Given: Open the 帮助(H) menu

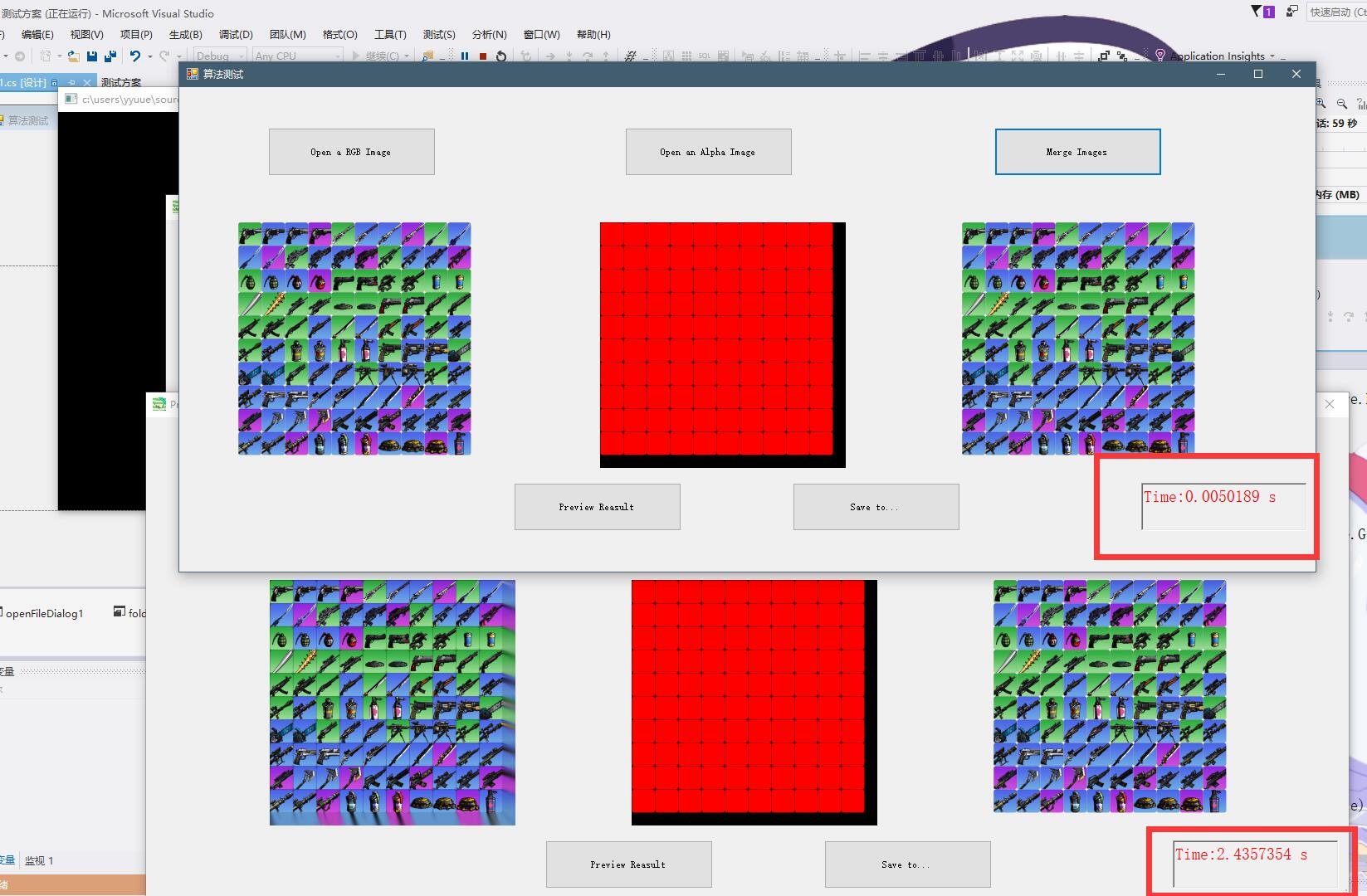Looking at the screenshot, I should coord(593,34).
